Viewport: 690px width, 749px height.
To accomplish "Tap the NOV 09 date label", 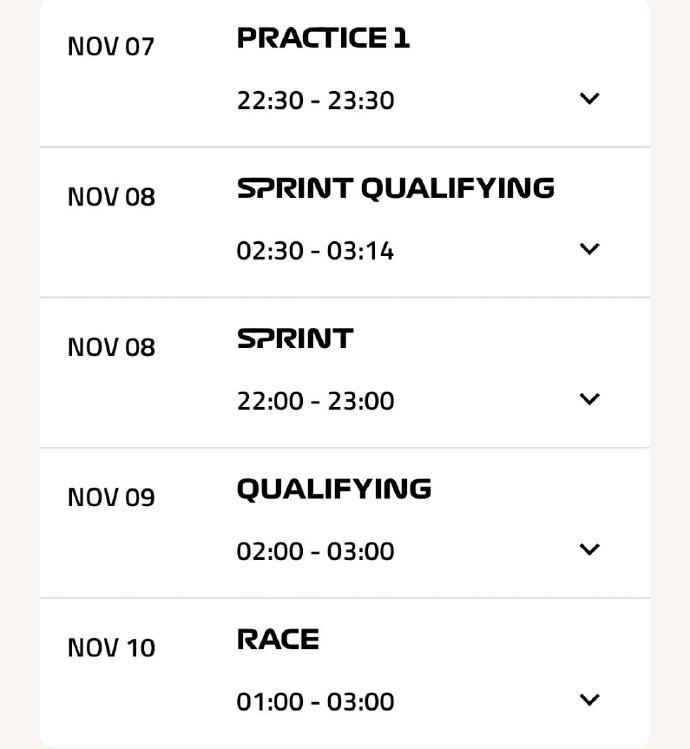I will point(111,497).
